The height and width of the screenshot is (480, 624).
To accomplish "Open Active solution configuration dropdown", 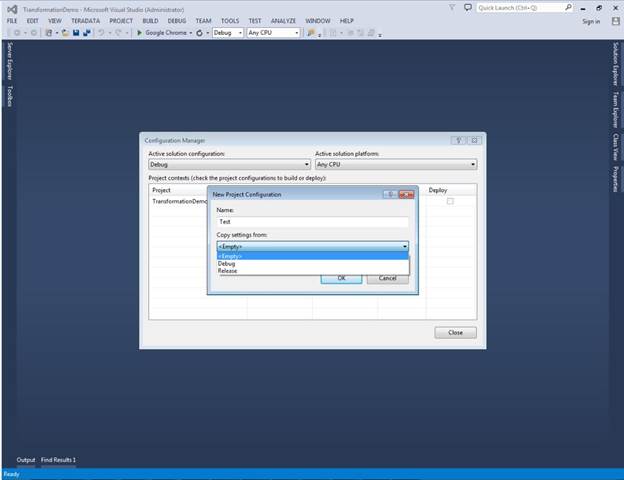I will point(229,164).
